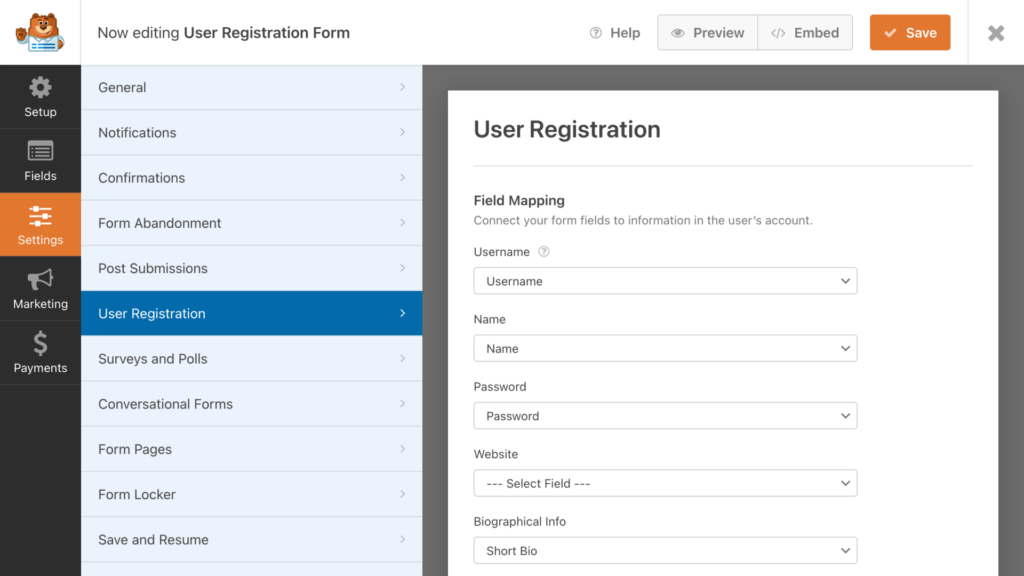Open the Username field mapping dropdown
The height and width of the screenshot is (576, 1024).
click(665, 280)
